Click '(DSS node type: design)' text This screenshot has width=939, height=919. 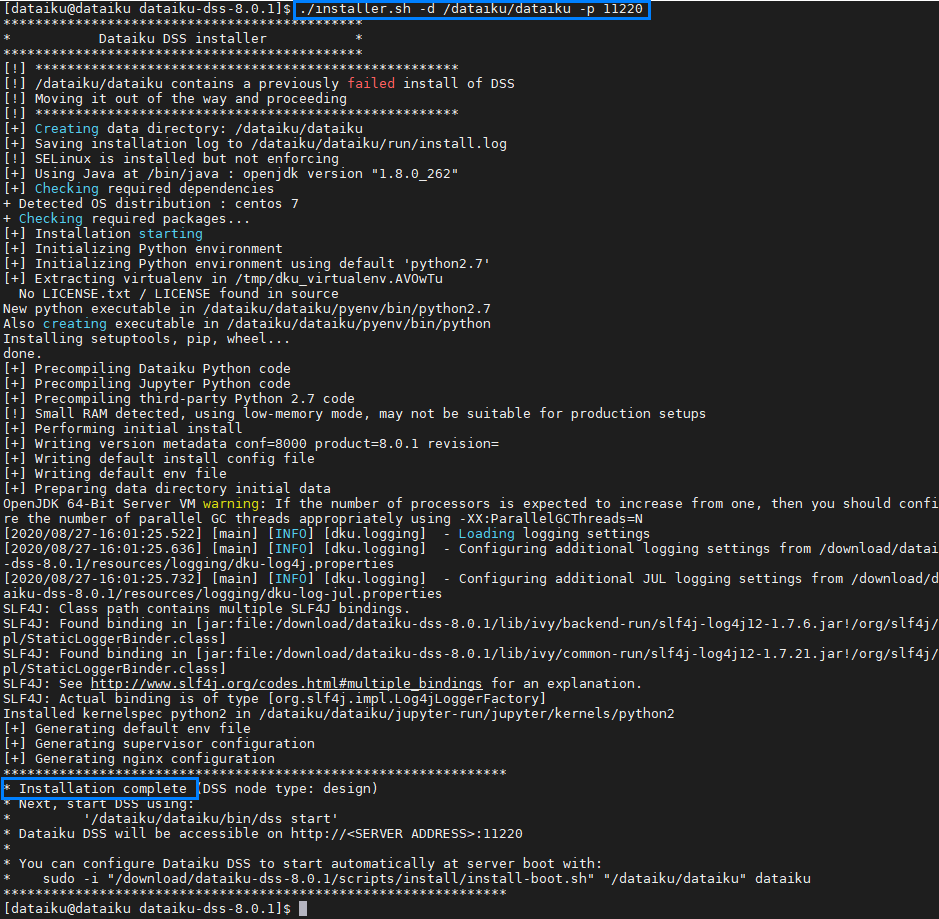289,788
